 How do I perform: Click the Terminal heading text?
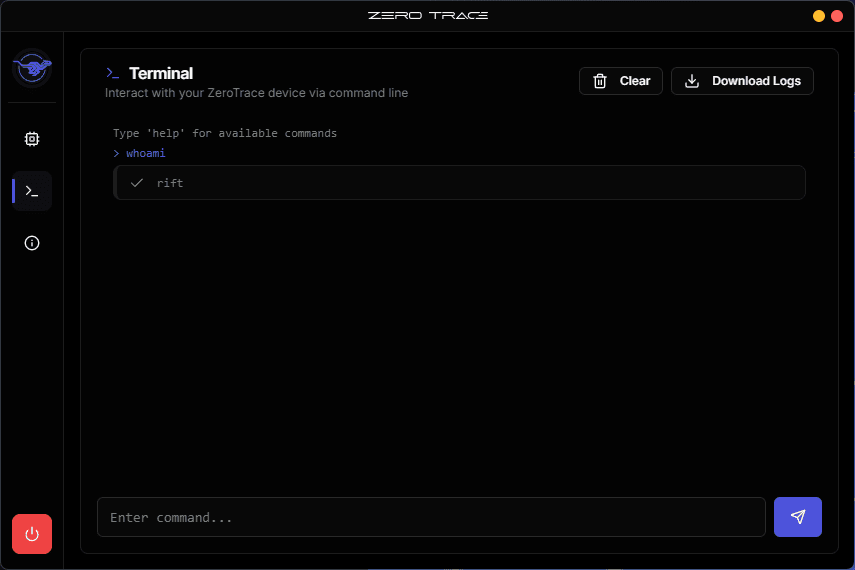[x=161, y=74]
